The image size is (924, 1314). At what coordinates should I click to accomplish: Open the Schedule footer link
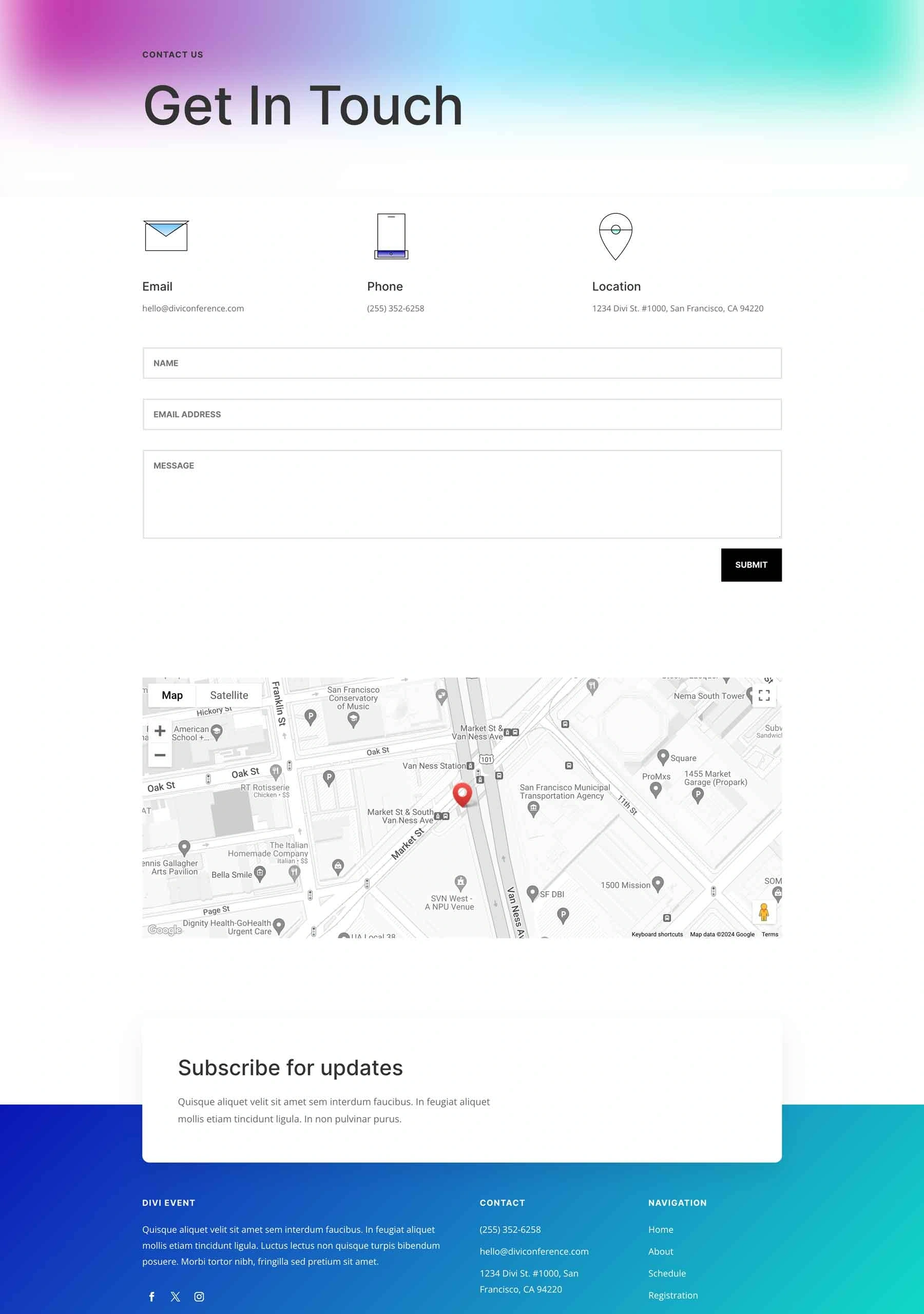666,1273
